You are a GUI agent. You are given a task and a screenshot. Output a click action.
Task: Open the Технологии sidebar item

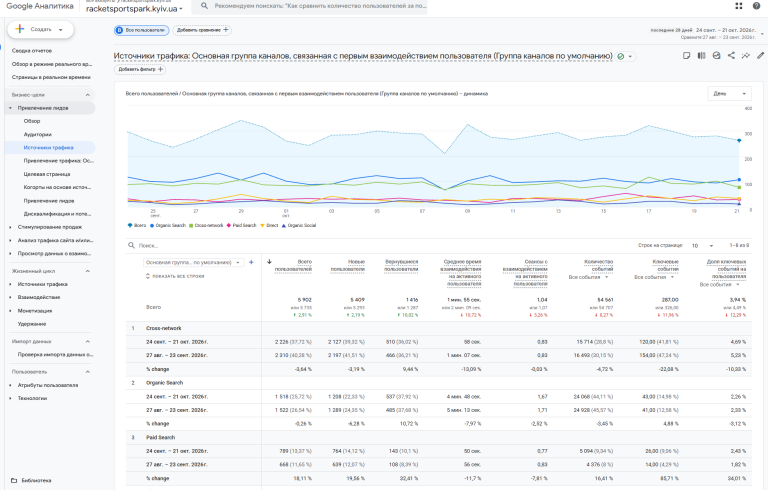[x=32, y=398]
